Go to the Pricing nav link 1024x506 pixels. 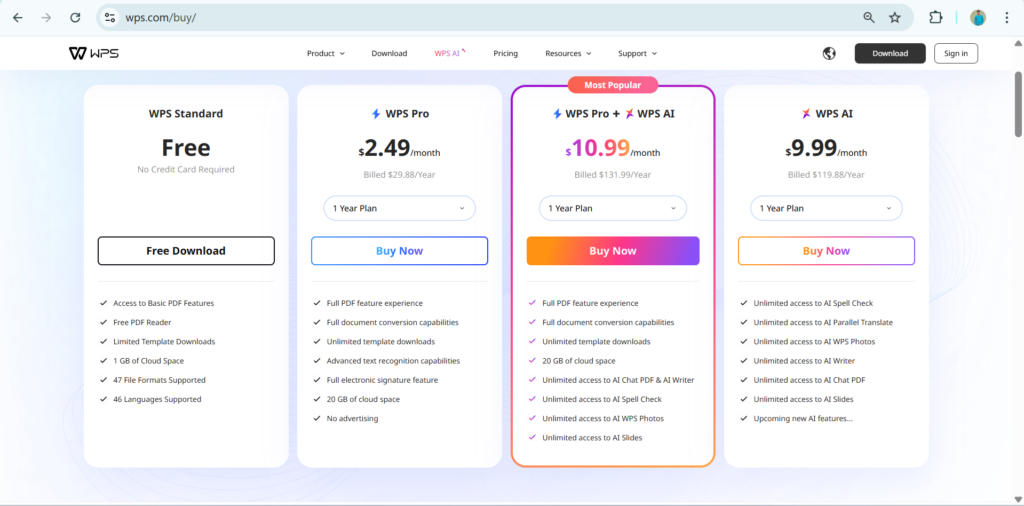(505, 54)
